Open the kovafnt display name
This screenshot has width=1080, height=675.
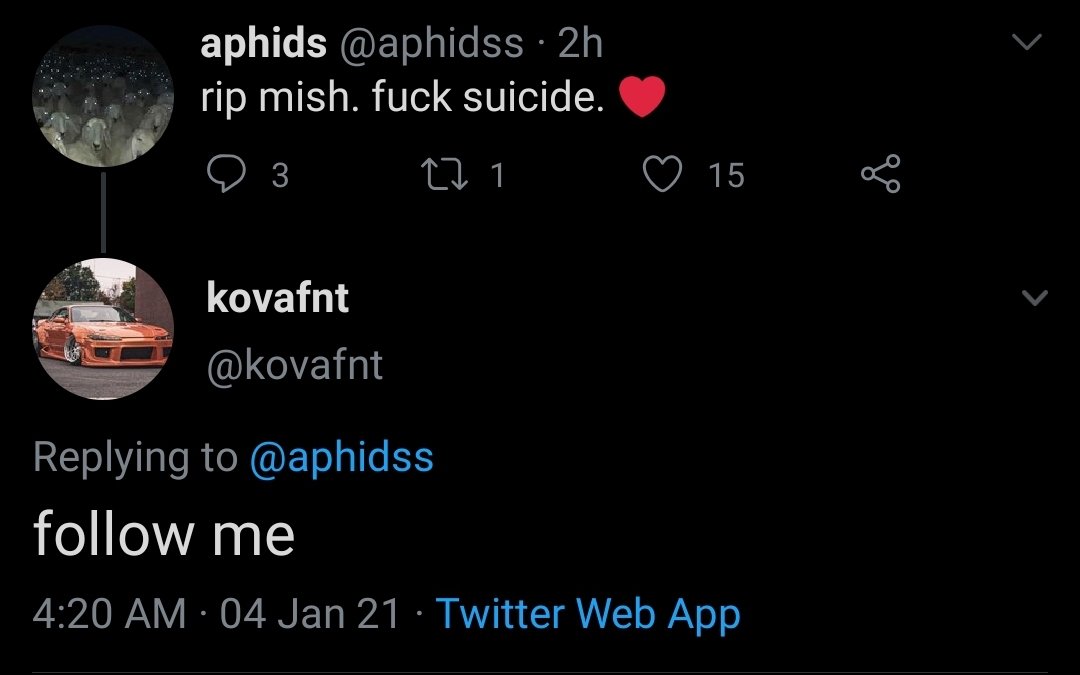click(277, 297)
